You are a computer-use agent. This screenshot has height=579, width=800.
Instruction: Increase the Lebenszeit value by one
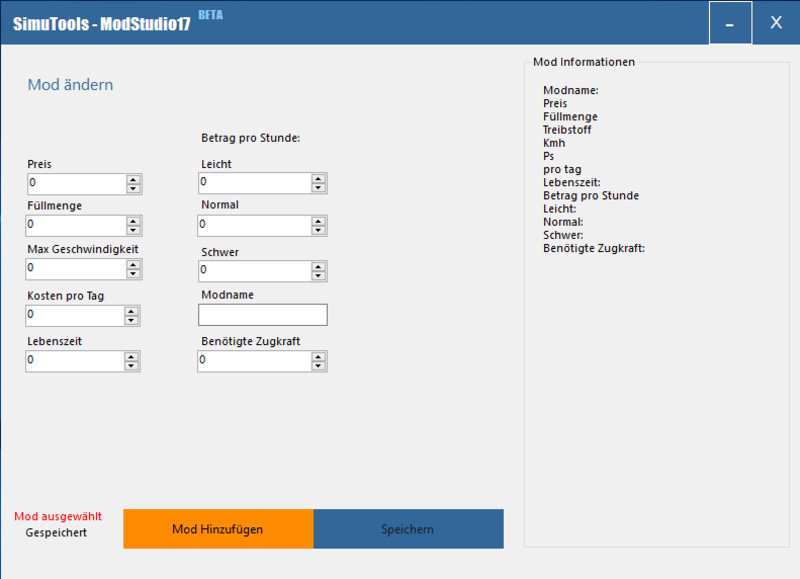(132, 356)
